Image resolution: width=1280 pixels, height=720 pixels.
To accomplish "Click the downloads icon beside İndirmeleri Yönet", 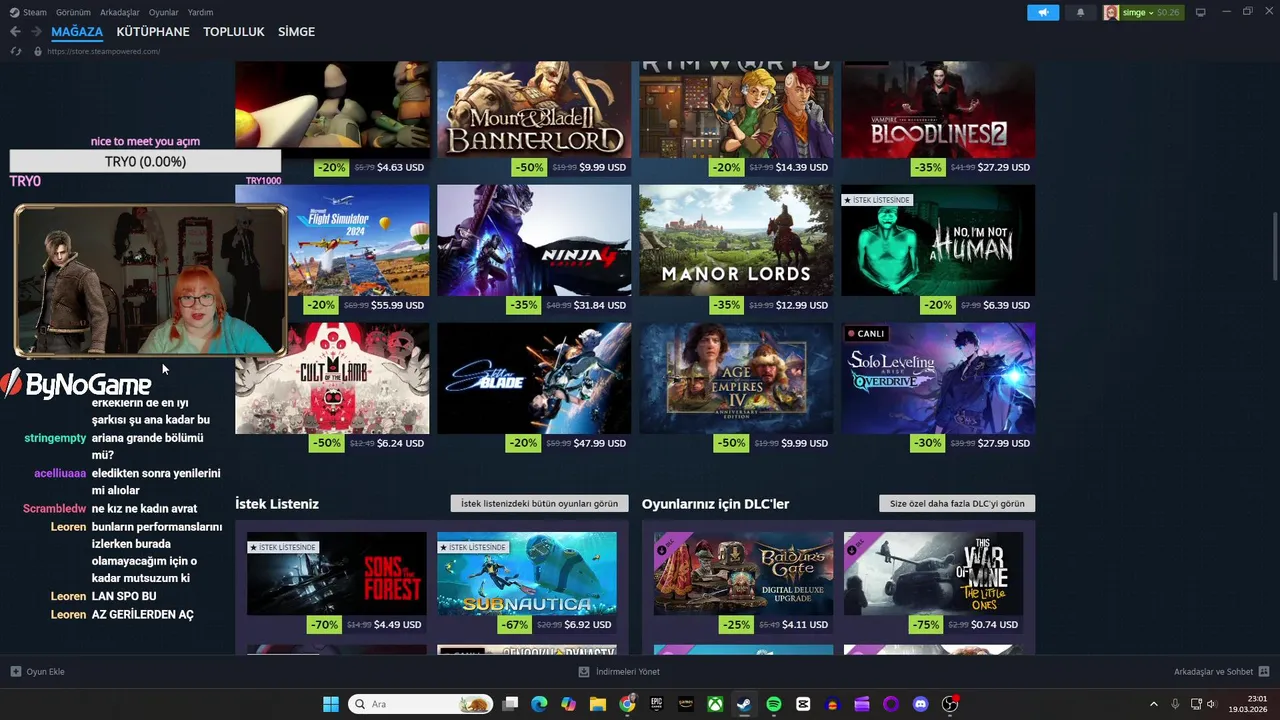I will [x=584, y=671].
